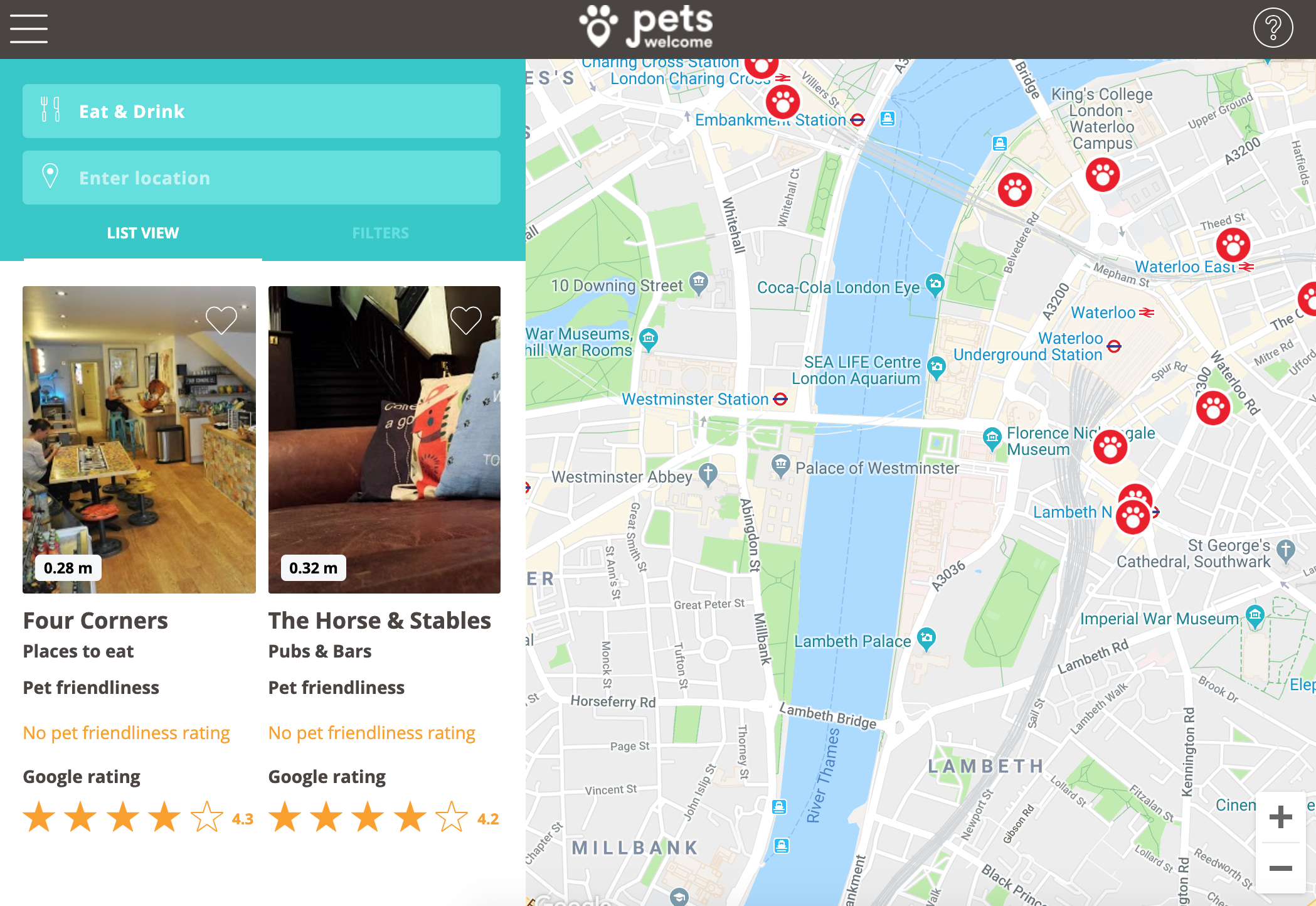Select paw marker near King's College Waterloo Campus
Viewport: 1316px width, 906px height.
pyautogui.click(x=1103, y=174)
